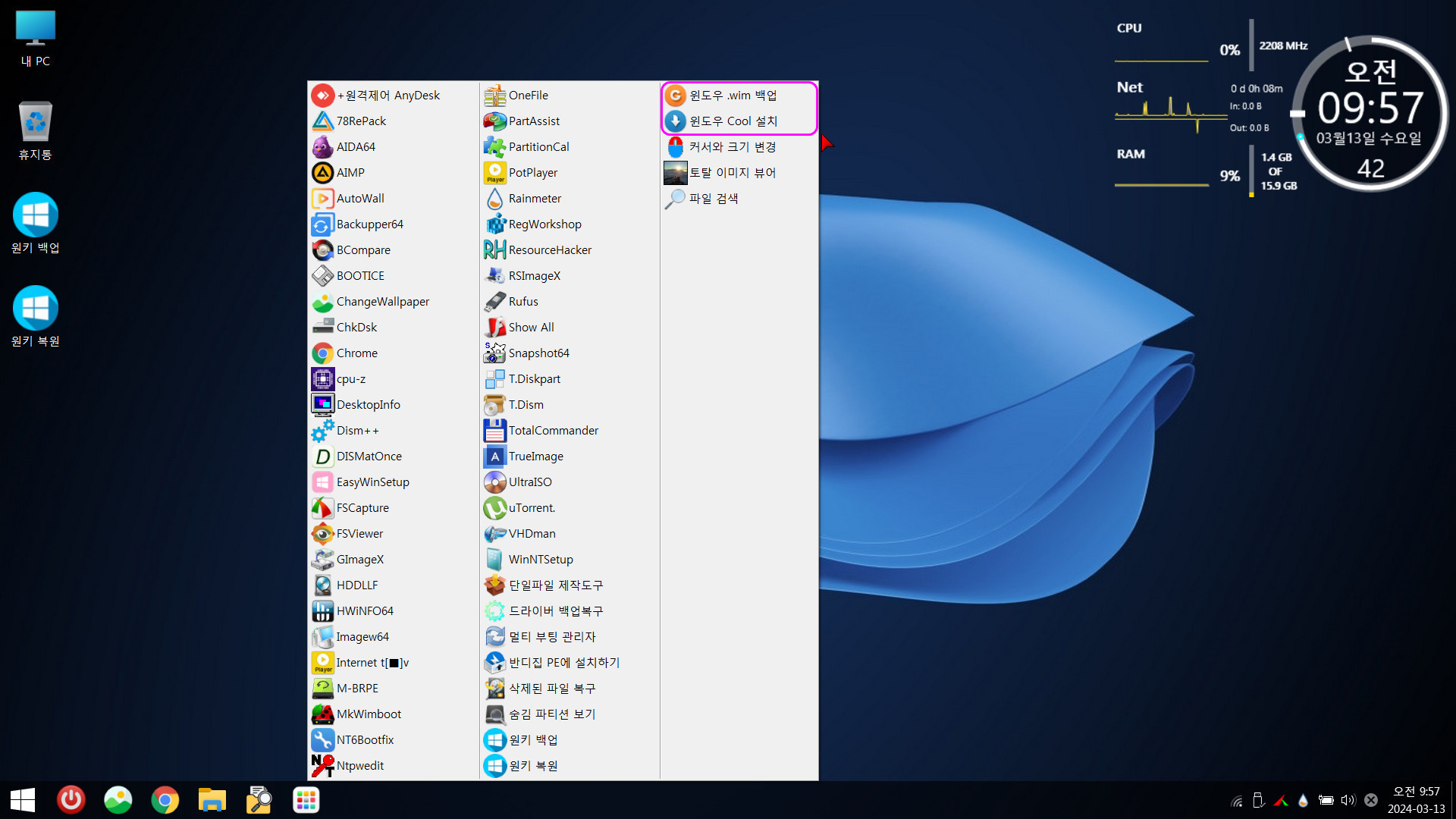Select Show All menu entry
The image size is (1456, 819).
pyautogui.click(x=570, y=327)
